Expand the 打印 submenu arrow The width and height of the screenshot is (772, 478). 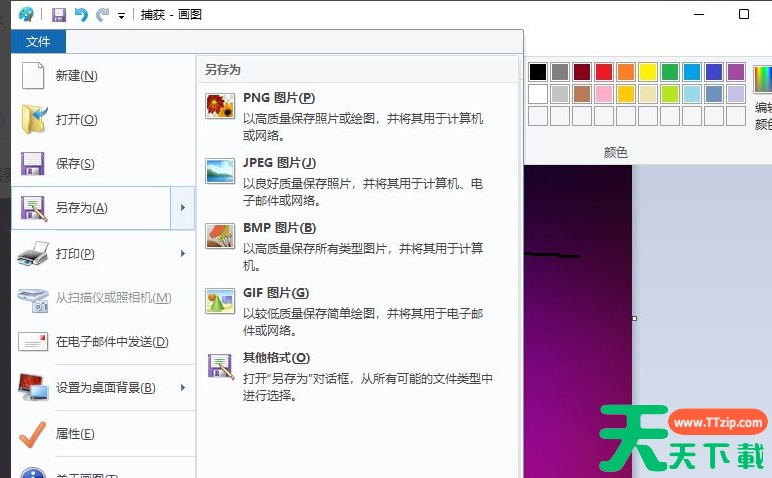(183, 254)
